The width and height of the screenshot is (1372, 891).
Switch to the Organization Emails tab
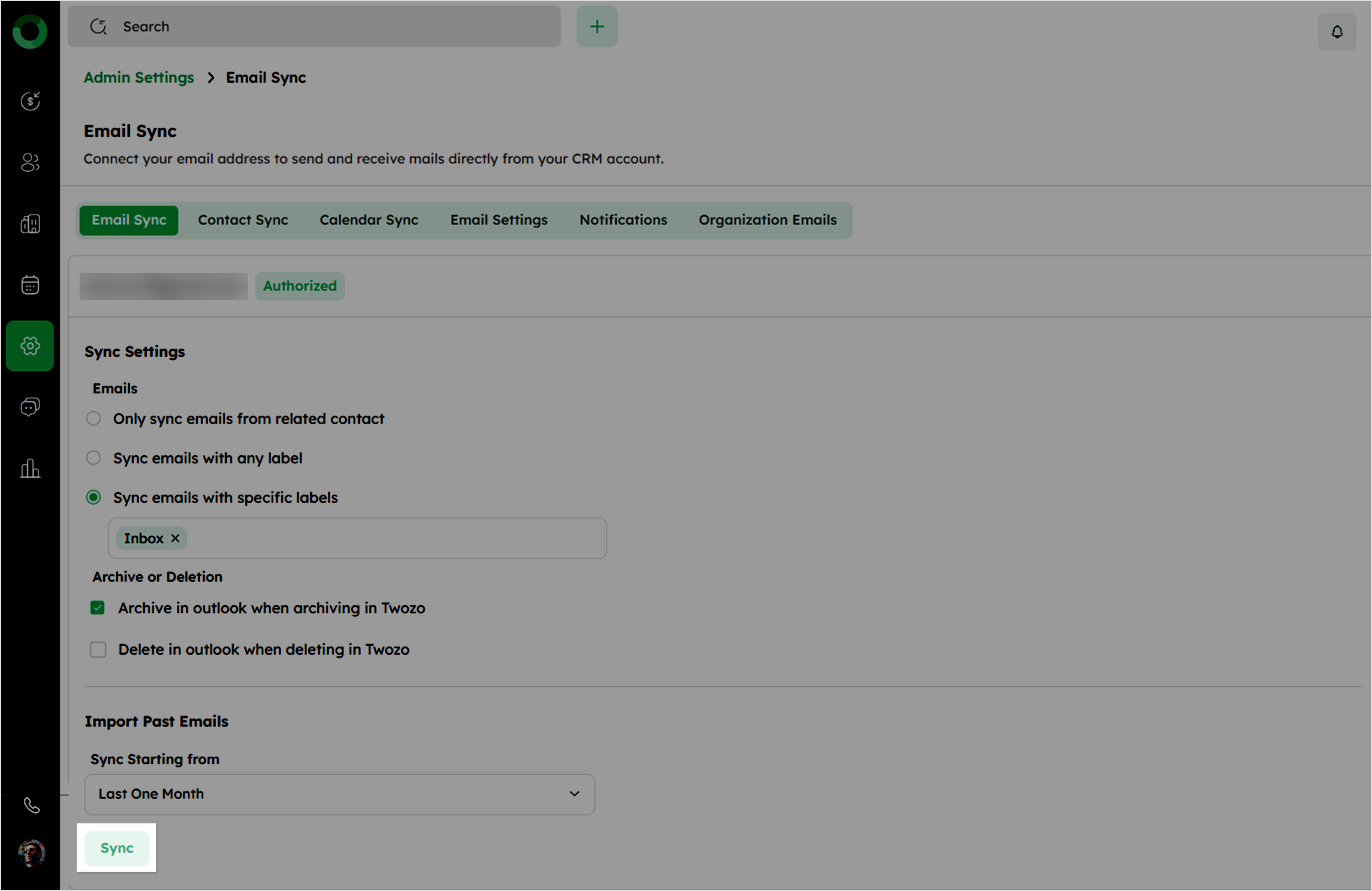pos(767,220)
